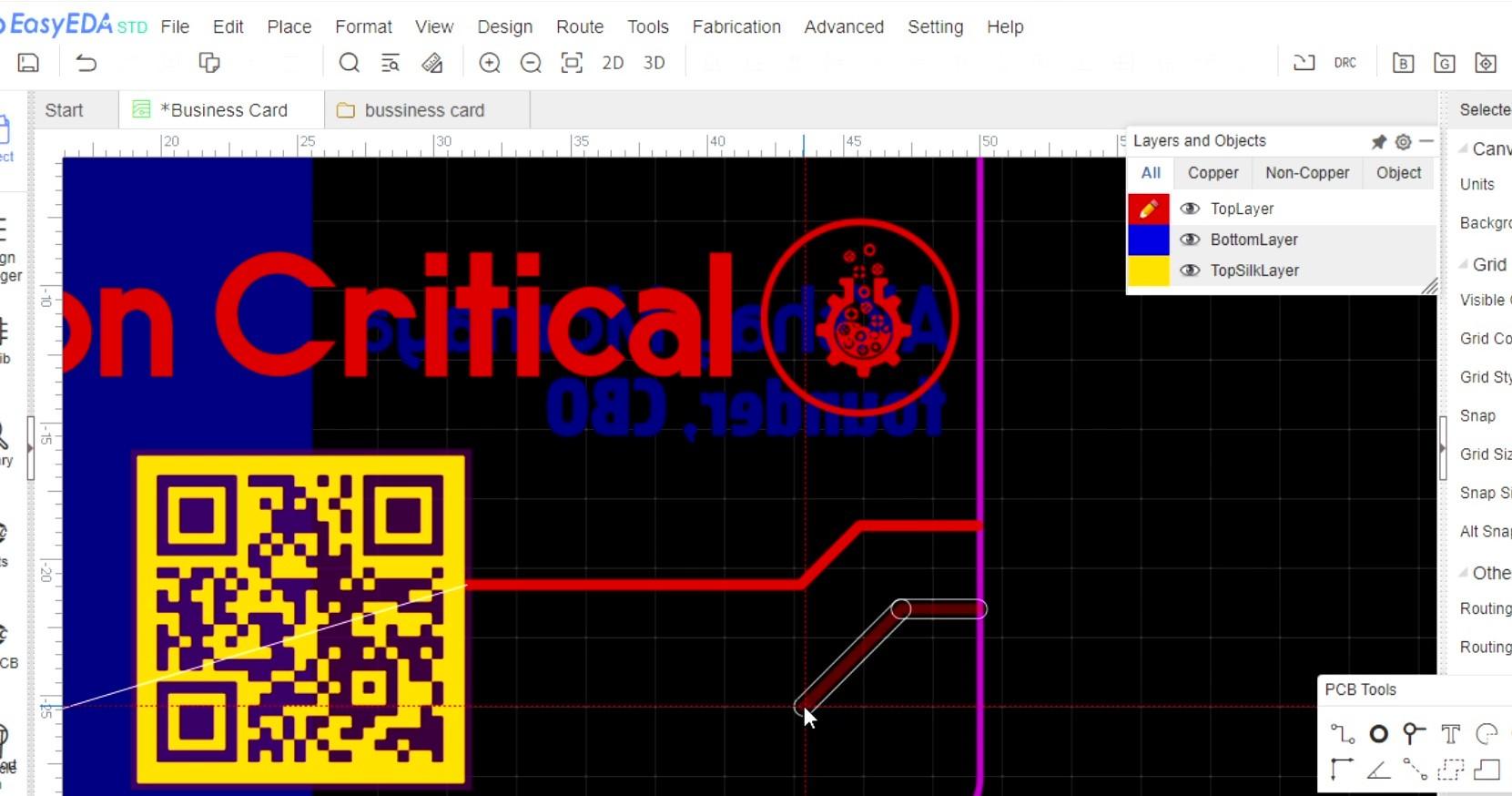Open the Route menu

[580, 26]
